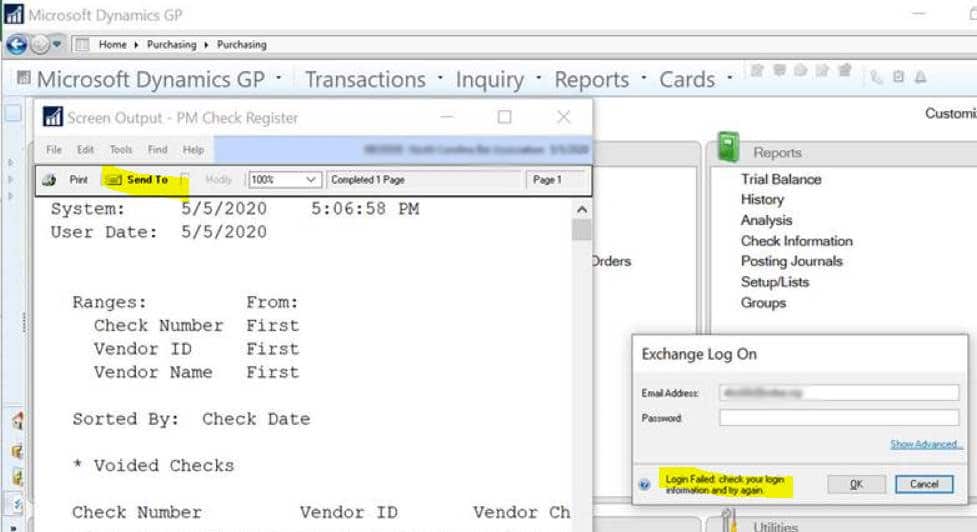Click the Send To envelope icon
The height and width of the screenshot is (532, 977).
coord(113,180)
